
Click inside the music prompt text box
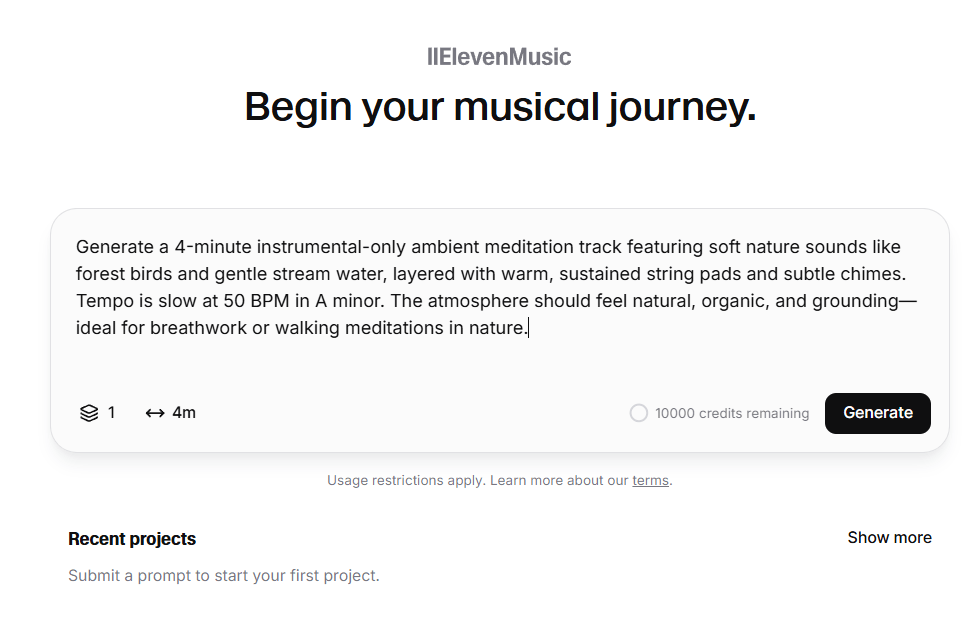tap(499, 301)
